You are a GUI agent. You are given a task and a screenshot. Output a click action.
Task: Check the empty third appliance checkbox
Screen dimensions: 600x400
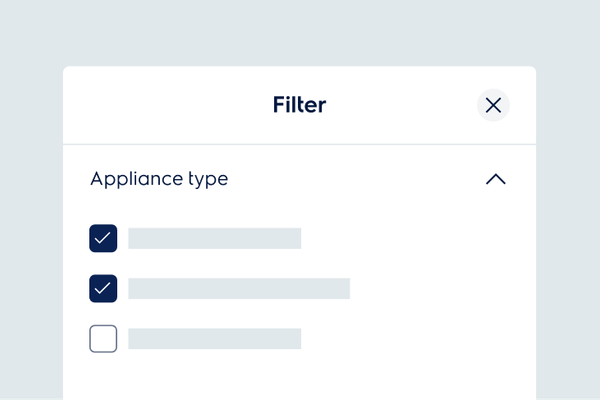[x=103, y=339]
